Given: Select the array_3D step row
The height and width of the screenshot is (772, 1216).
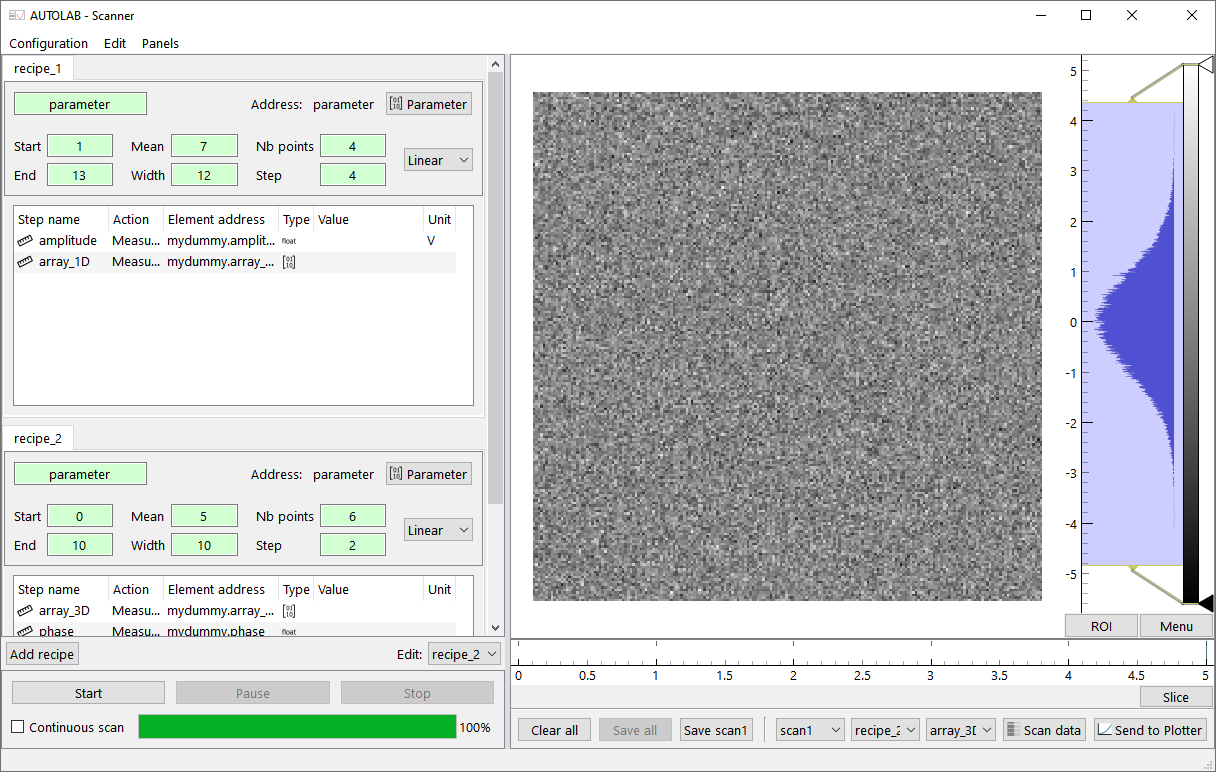Looking at the screenshot, I should tap(236, 610).
